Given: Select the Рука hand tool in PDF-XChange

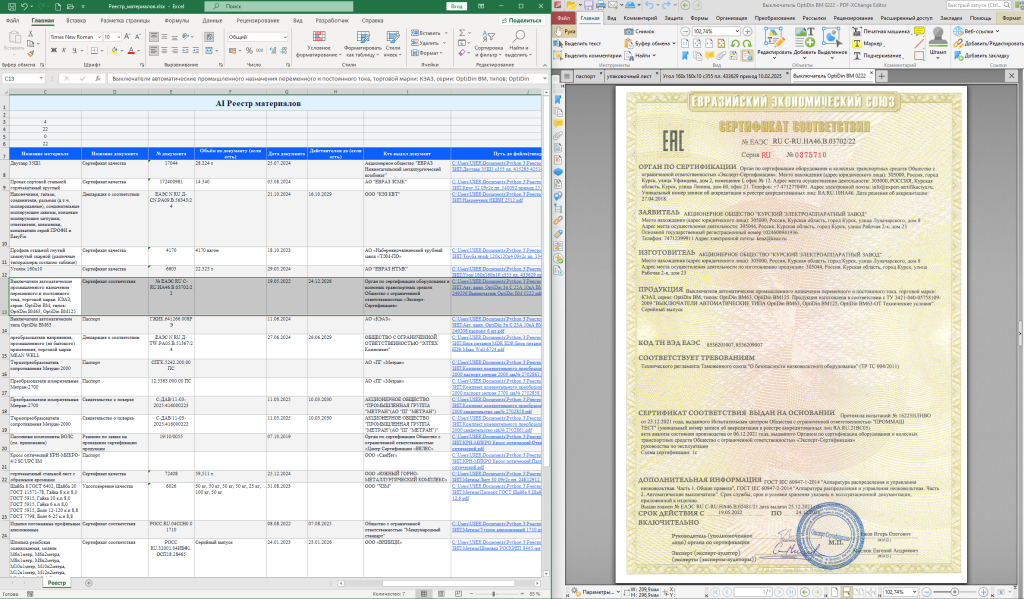Looking at the screenshot, I should pos(566,31).
